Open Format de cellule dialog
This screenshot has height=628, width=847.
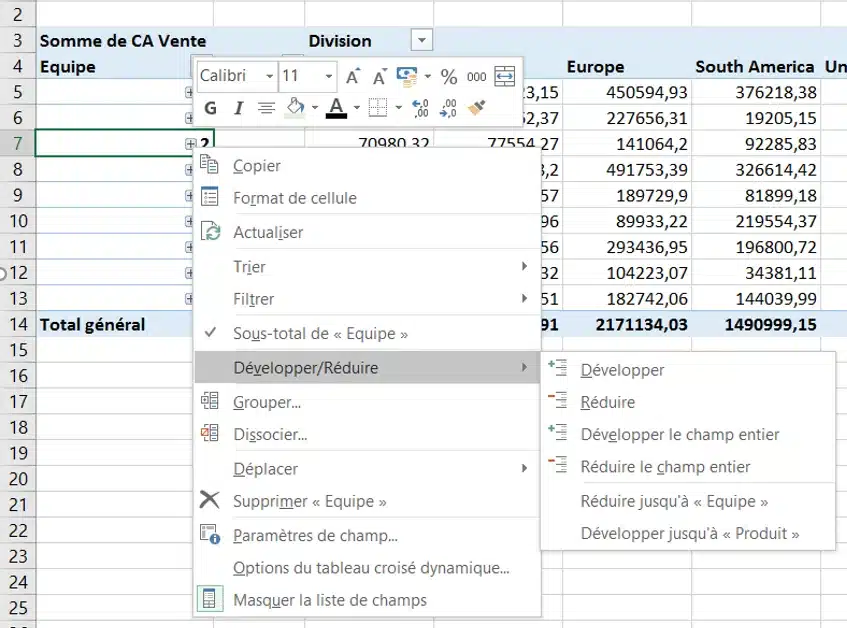coord(367,198)
